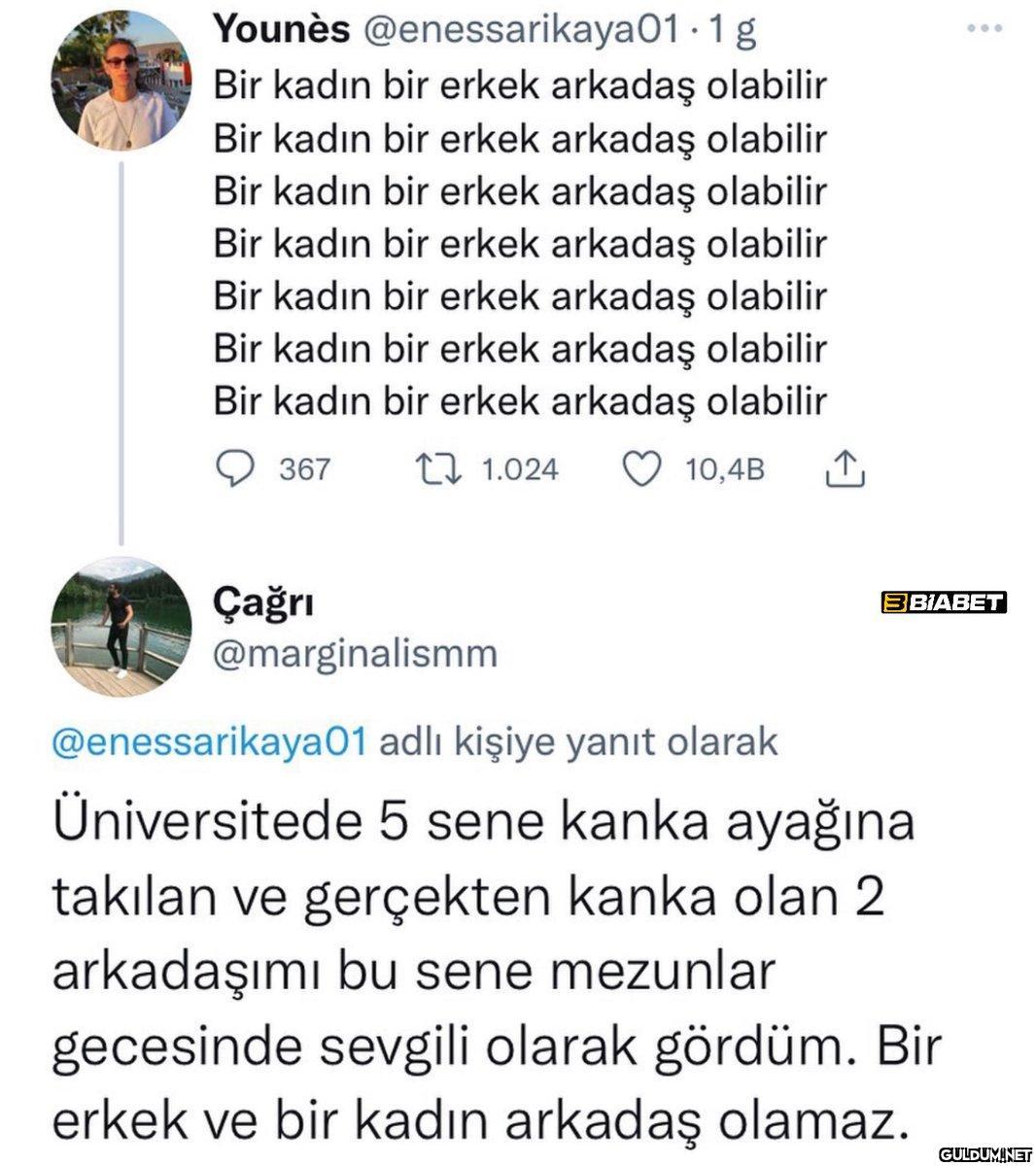Open the @marginalismm handle
Image resolution: width=1036 pixels, height=1166 pixels.
pyautogui.click(x=355, y=654)
